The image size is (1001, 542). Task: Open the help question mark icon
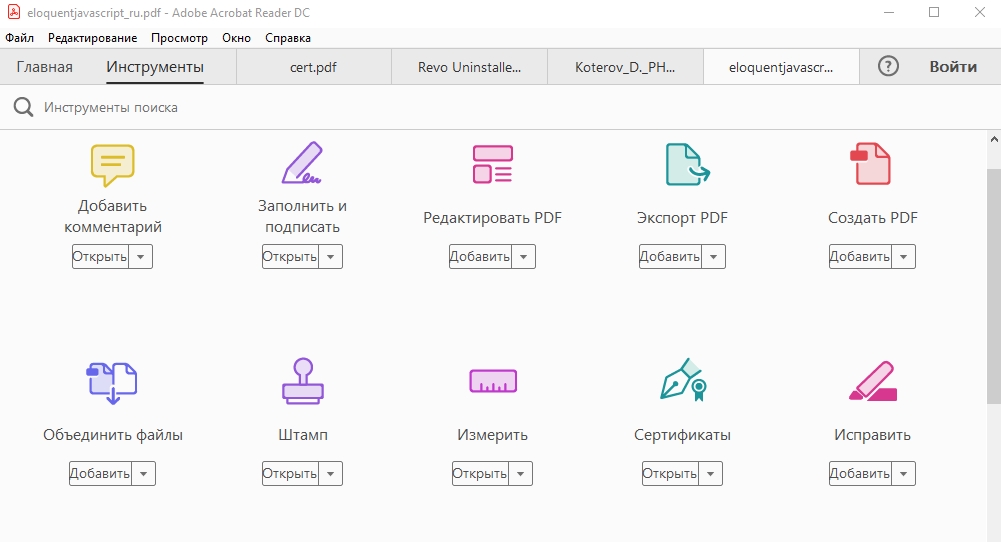pos(888,66)
